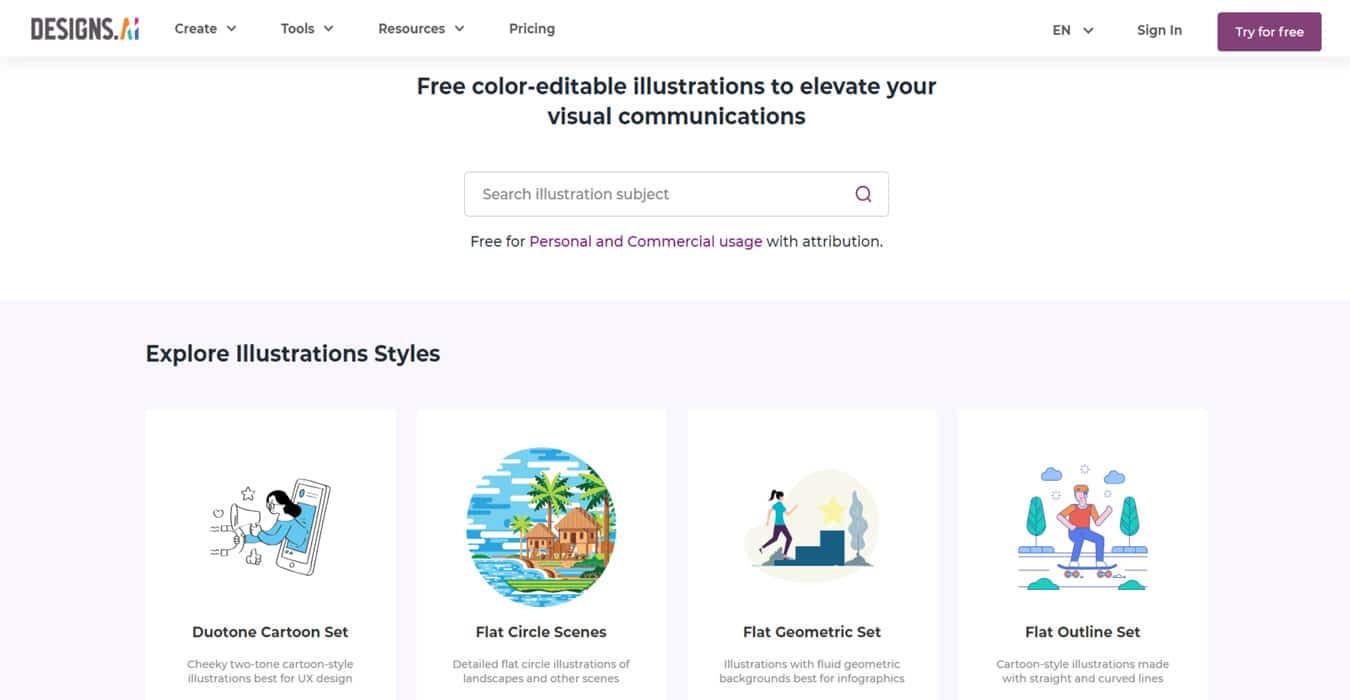Click the Duotone Cartoon Set title
Screen dimensions: 1350x700
pyautogui.click(x=270, y=632)
